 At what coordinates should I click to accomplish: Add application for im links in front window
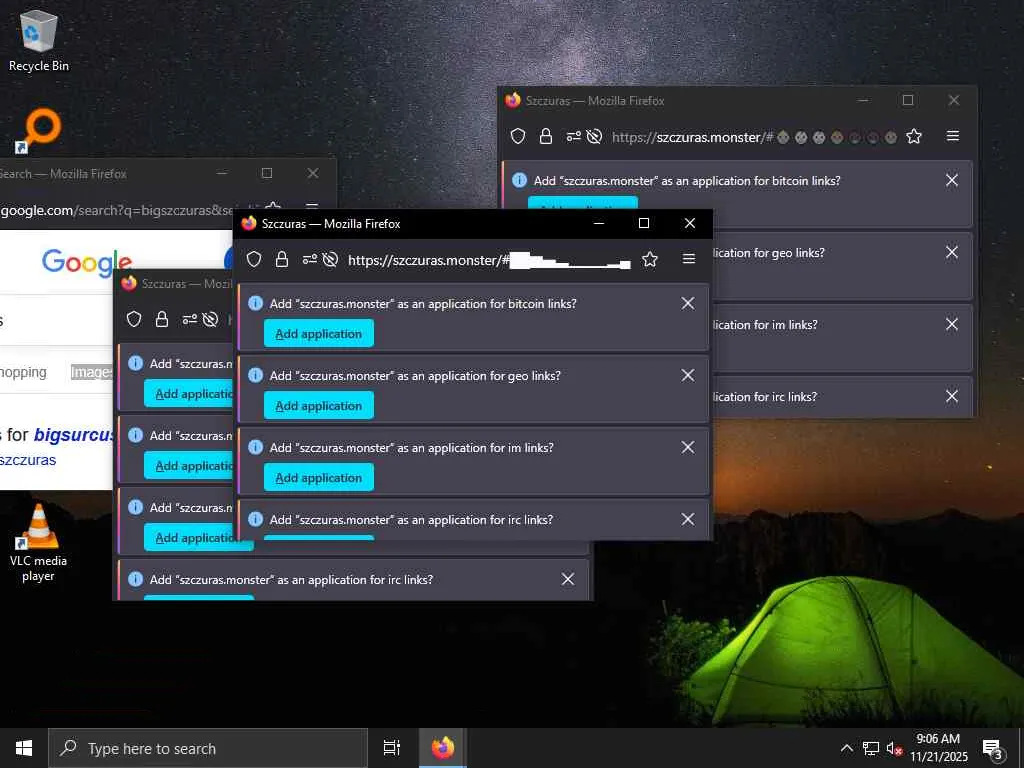point(319,477)
